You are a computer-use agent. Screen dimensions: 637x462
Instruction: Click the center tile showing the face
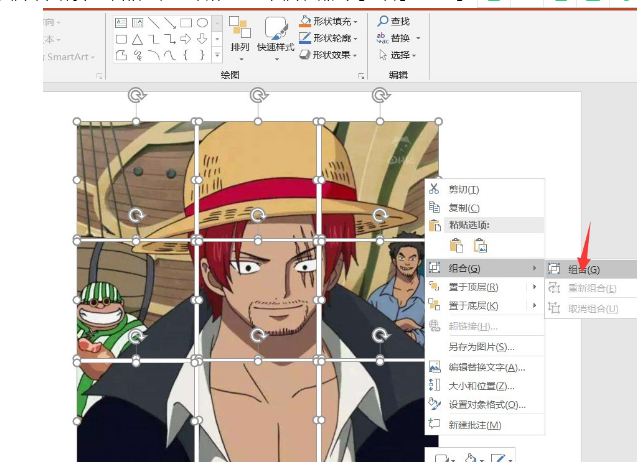pyautogui.click(x=258, y=300)
